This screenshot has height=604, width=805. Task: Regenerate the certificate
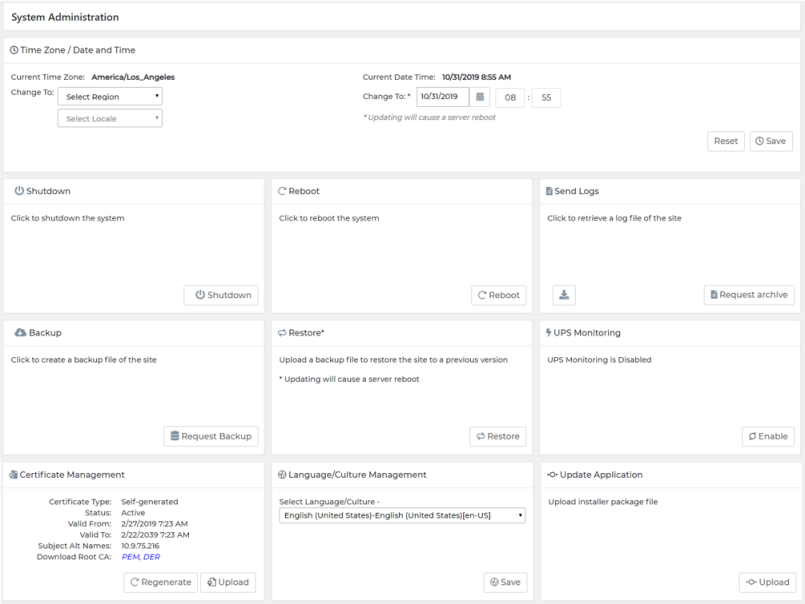(x=159, y=582)
